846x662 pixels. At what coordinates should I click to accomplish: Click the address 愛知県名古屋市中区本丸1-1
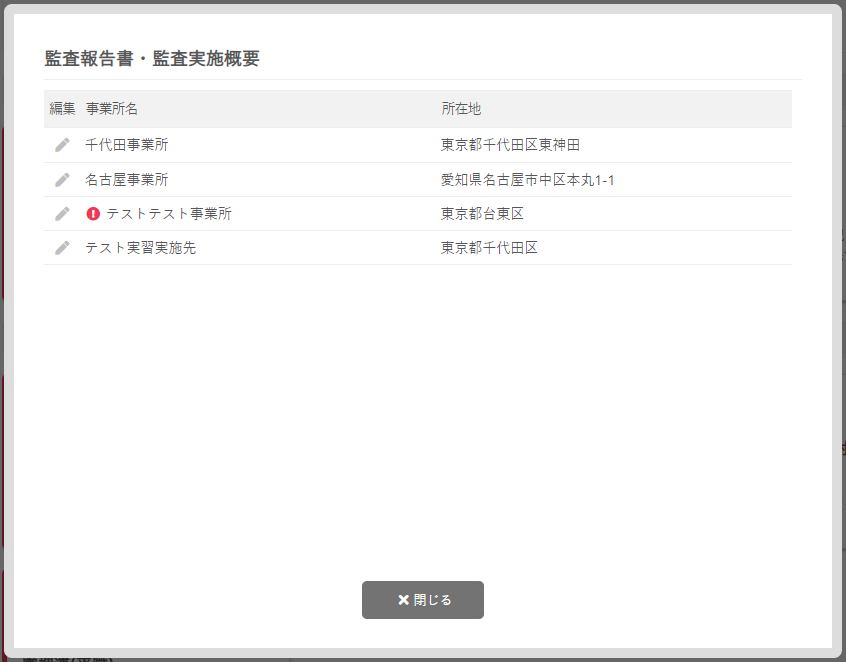tap(526, 180)
